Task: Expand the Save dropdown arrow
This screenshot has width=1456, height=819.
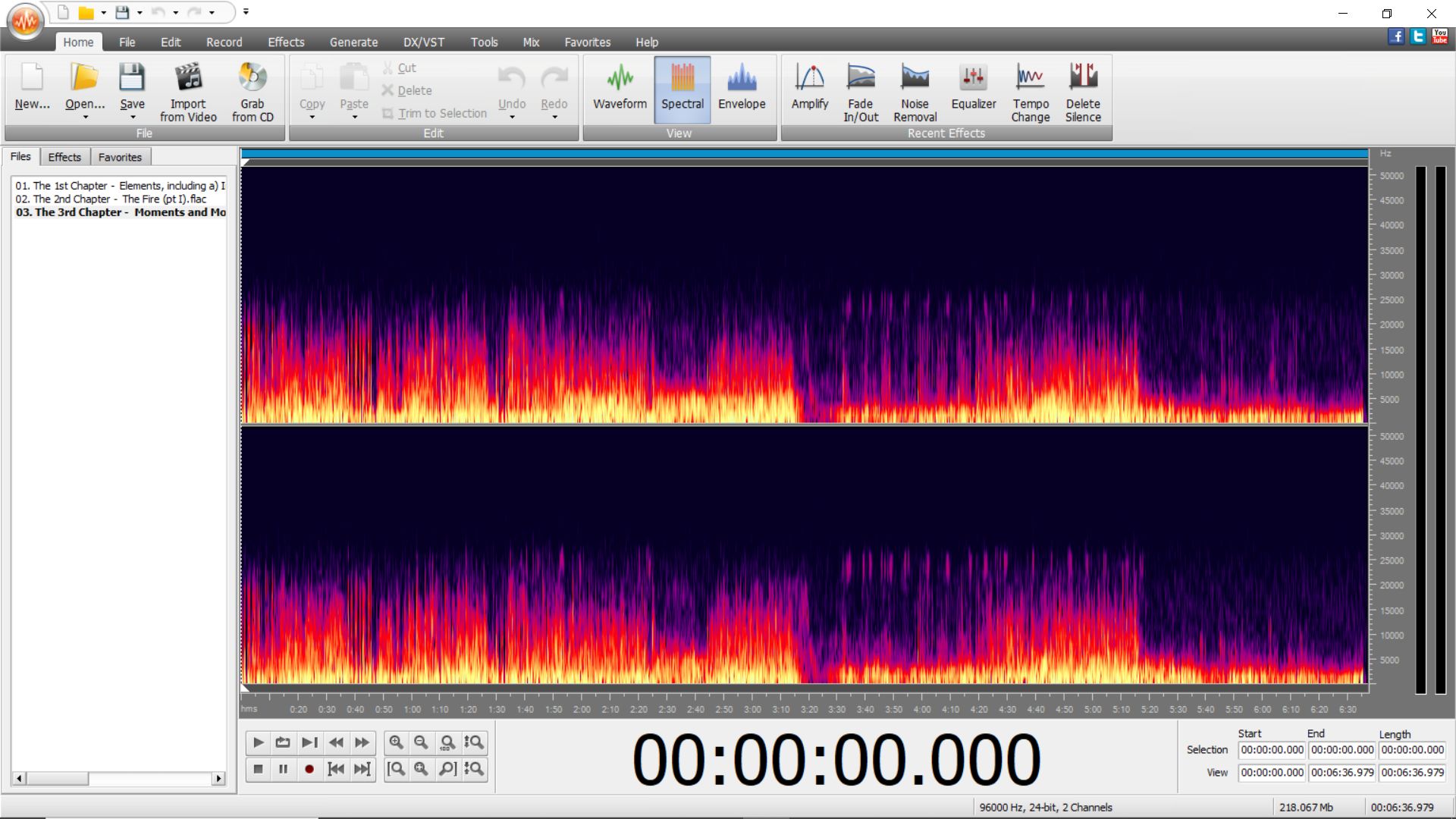Action: 132,118
